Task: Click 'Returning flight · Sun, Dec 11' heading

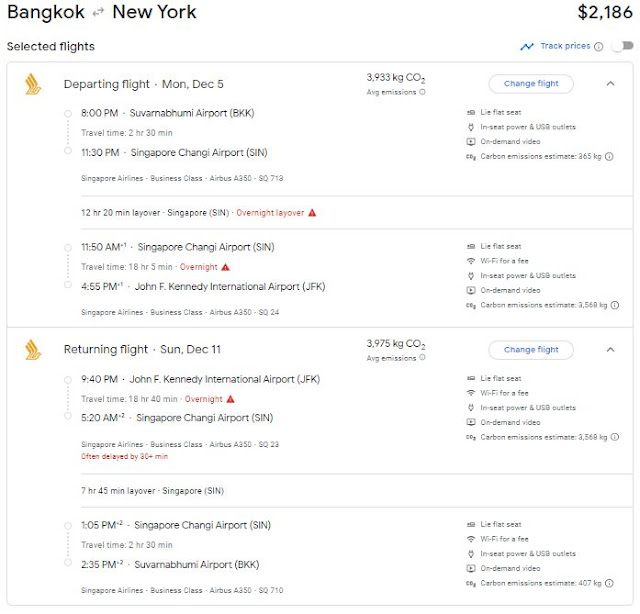Action: (142, 349)
